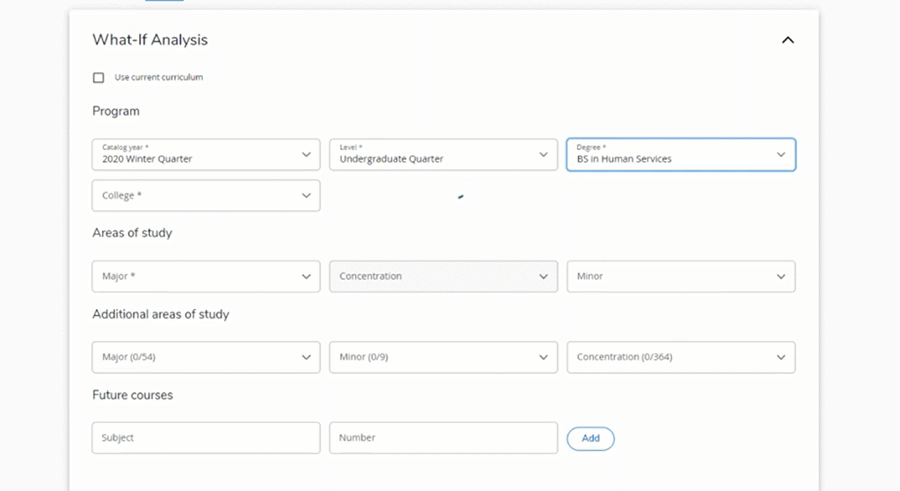This screenshot has height=491, width=900.
Task: Open the Level dropdown
Action: click(442, 155)
